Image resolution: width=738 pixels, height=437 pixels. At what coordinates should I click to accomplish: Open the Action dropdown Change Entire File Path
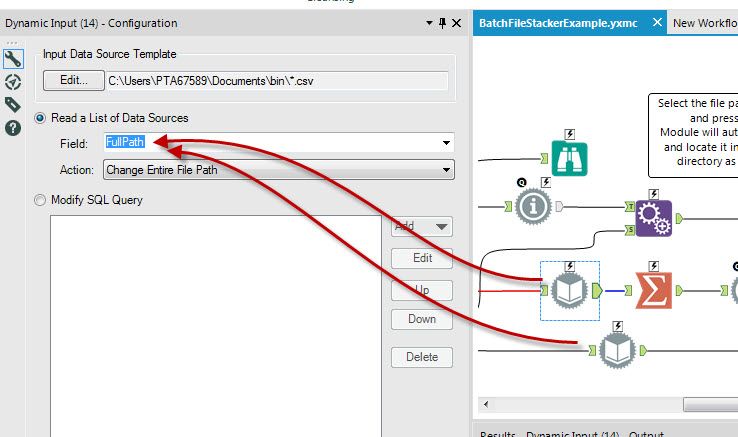pyautogui.click(x=279, y=170)
